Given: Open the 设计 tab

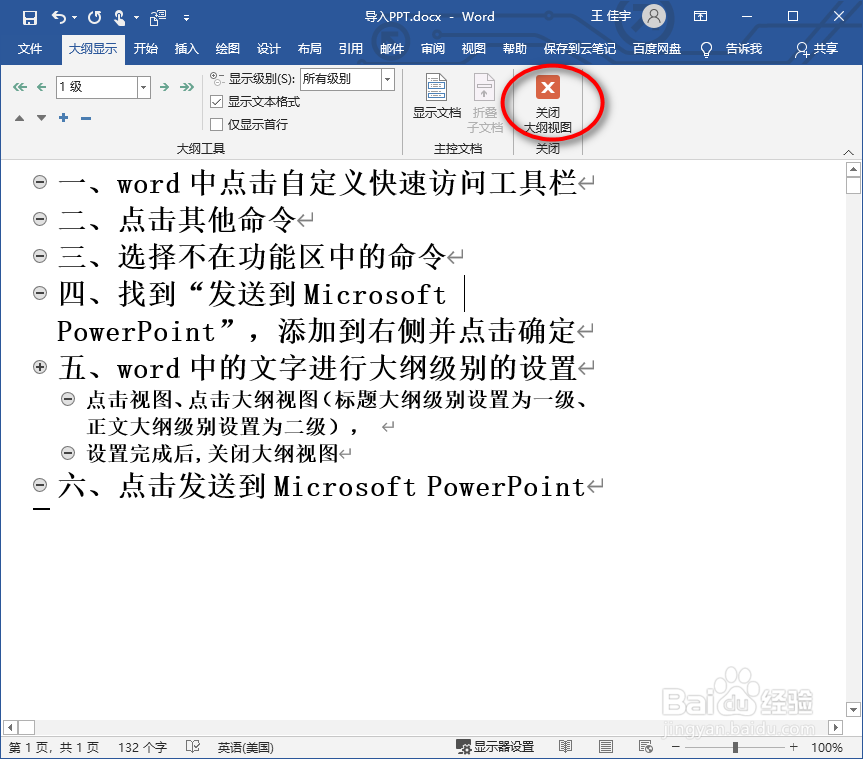Looking at the screenshot, I should [269, 49].
